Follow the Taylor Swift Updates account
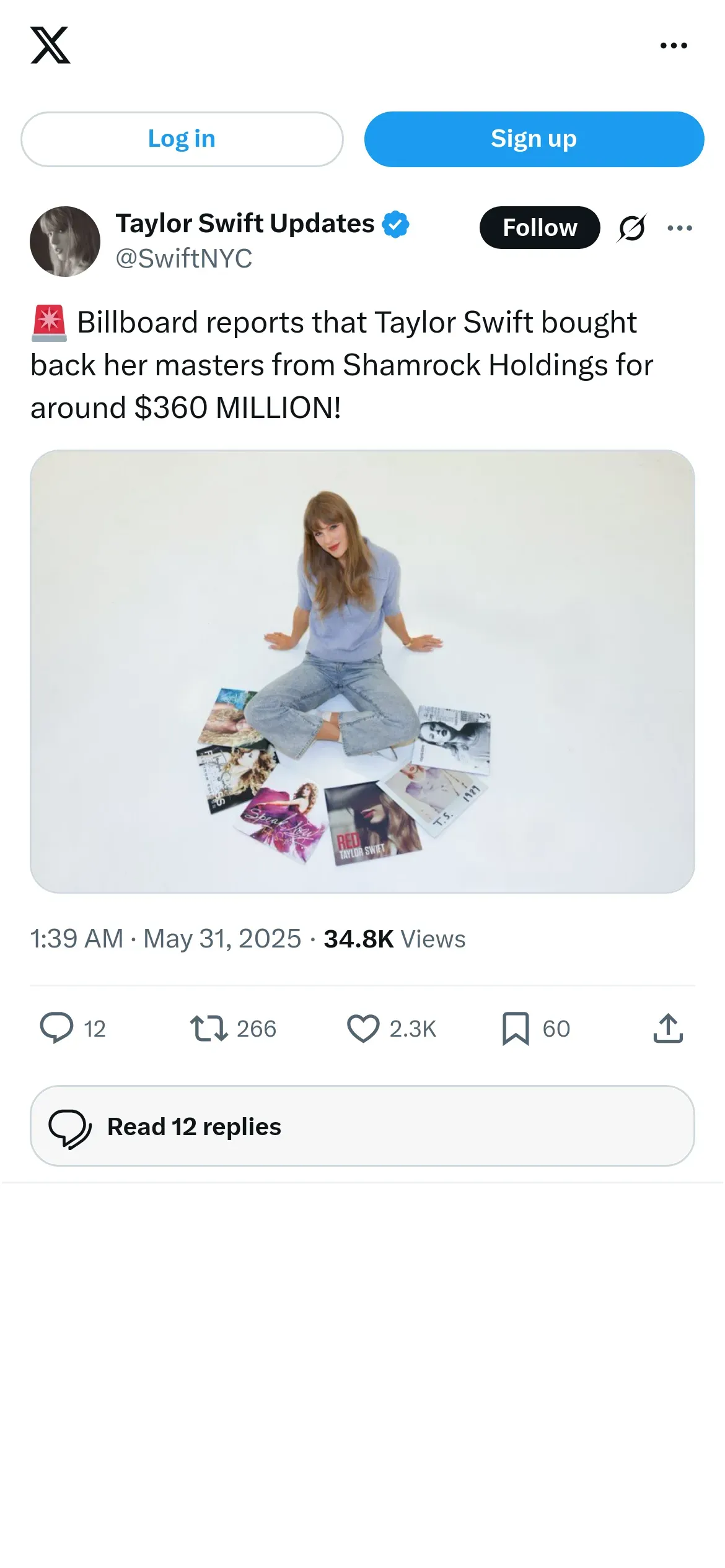Viewport: 725px width, 1568px height. 539,227
